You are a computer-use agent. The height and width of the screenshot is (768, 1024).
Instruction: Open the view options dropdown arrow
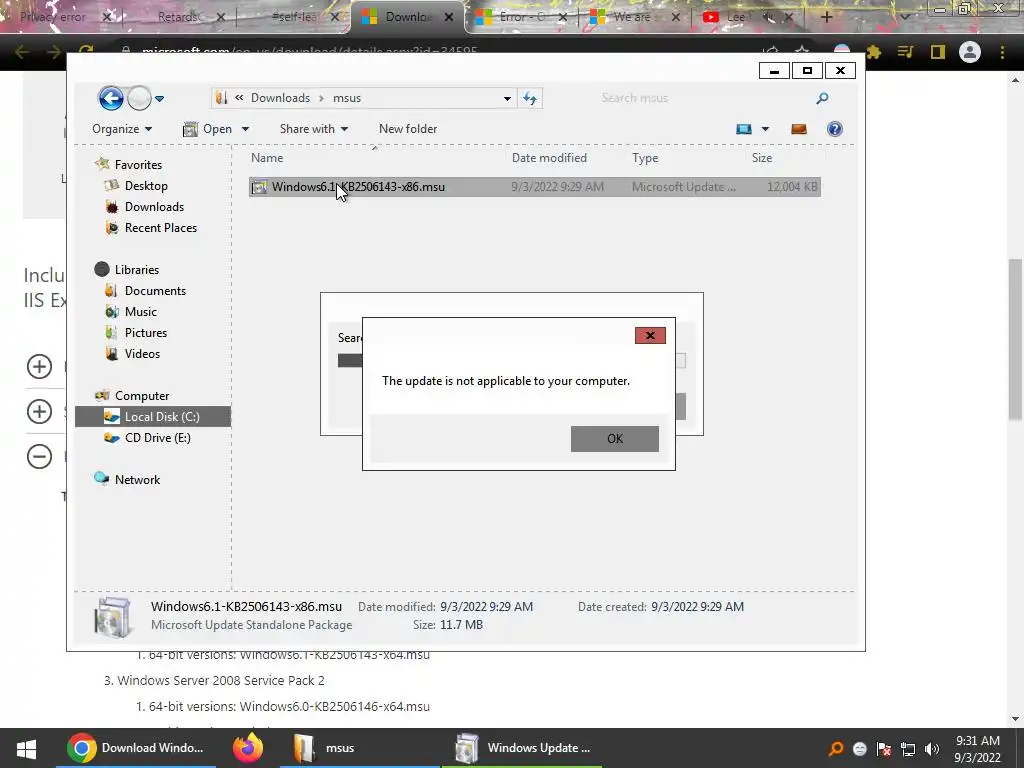765,129
